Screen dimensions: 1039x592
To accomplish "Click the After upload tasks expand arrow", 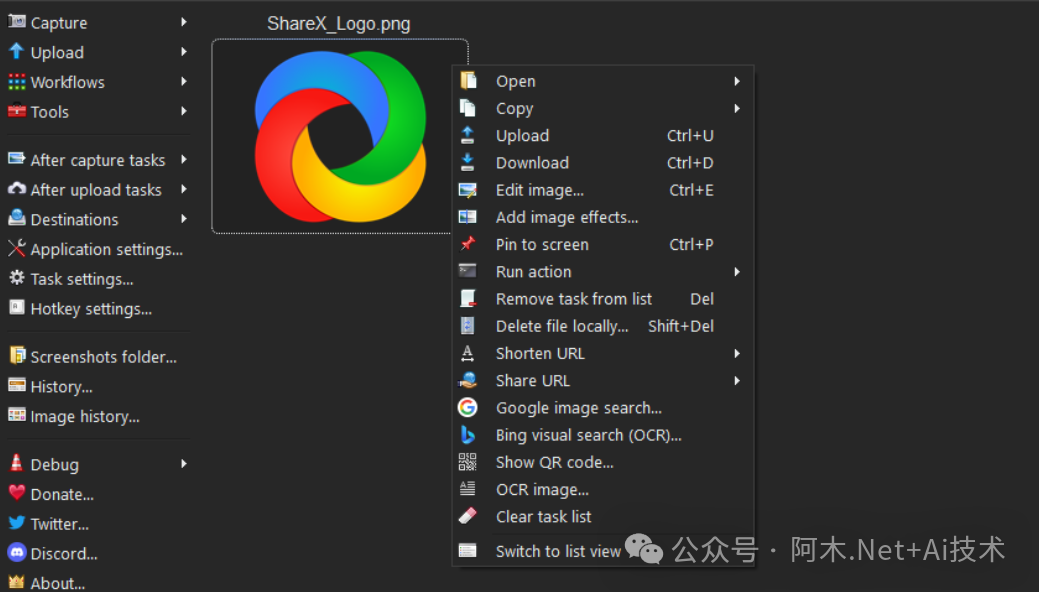I will coord(184,189).
